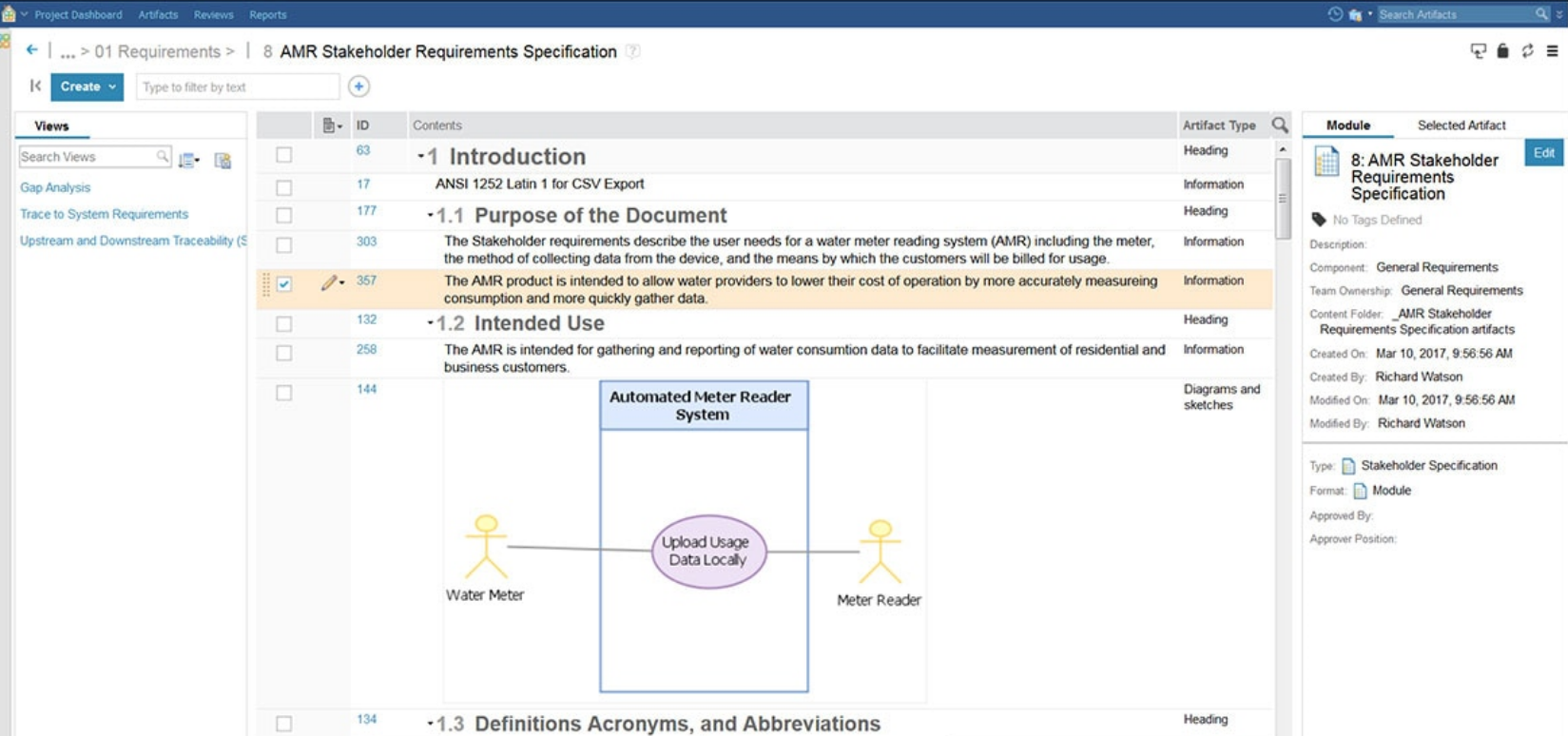The width and height of the screenshot is (1568, 736).
Task: Click the pencil edit icon on row 357
Action: pyautogui.click(x=328, y=282)
